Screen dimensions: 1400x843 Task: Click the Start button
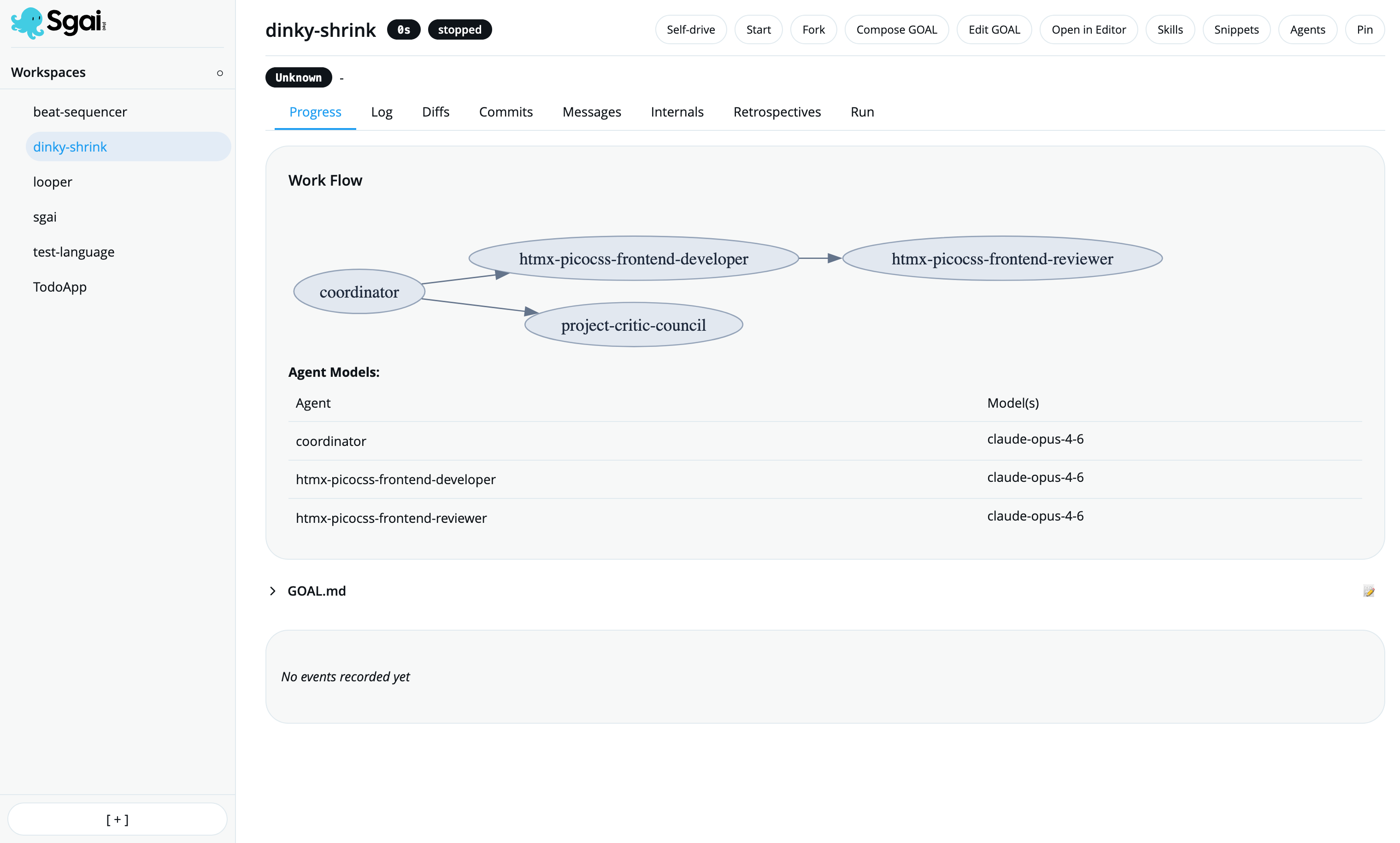(x=758, y=29)
